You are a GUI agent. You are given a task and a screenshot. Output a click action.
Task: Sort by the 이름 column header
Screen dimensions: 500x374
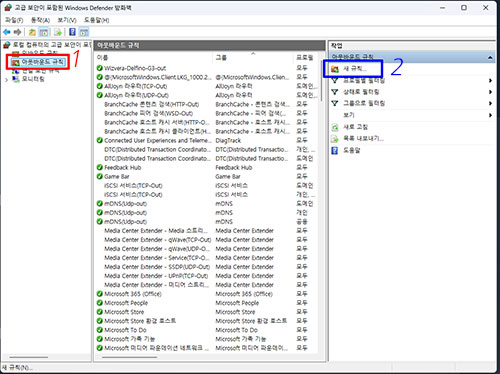click(154, 57)
